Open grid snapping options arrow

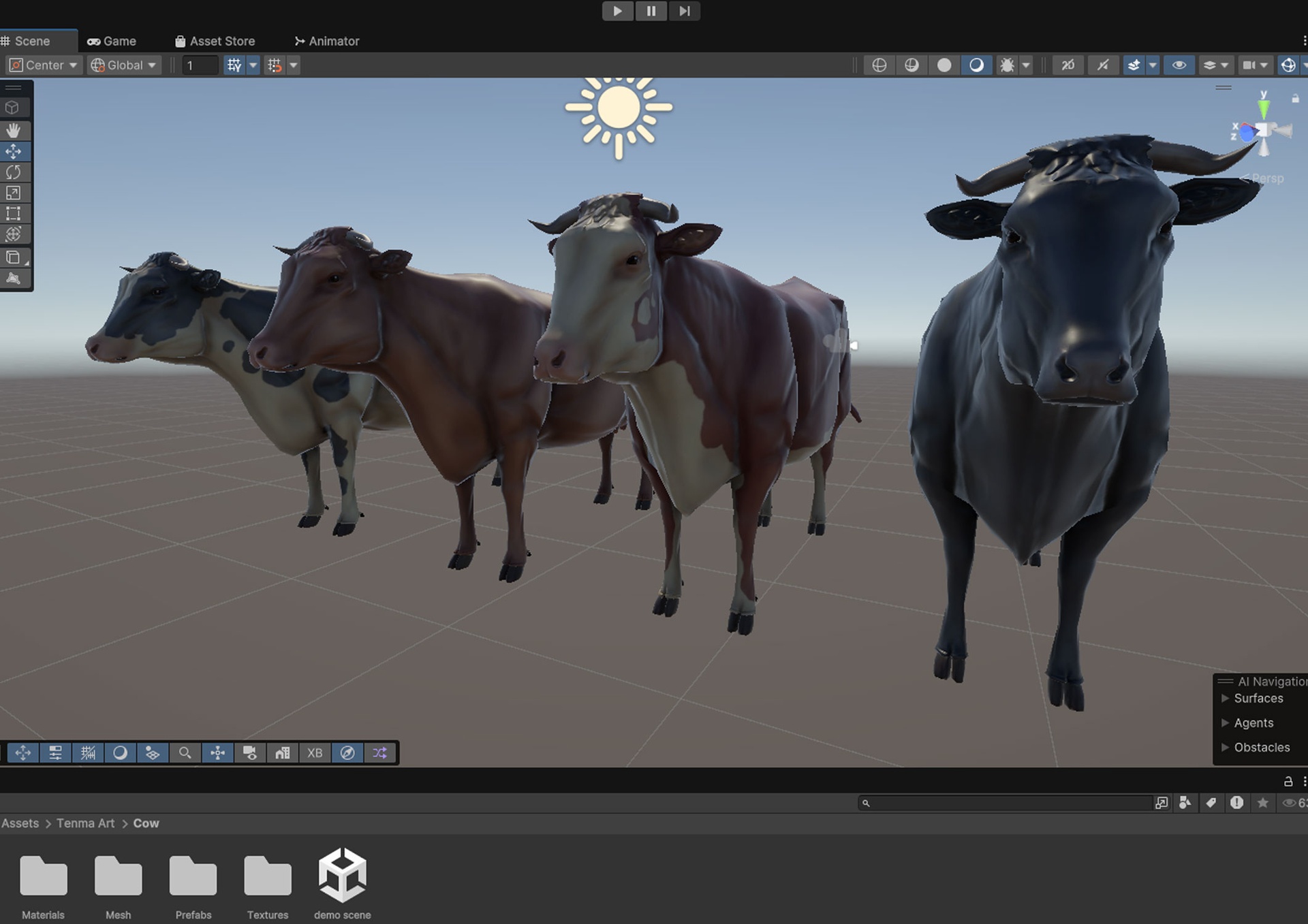point(253,65)
